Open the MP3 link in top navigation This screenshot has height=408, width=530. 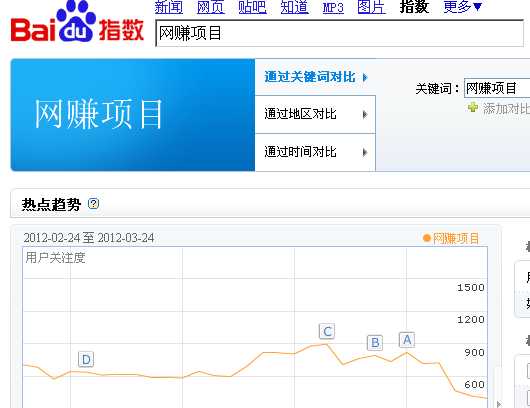tap(333, 7)
